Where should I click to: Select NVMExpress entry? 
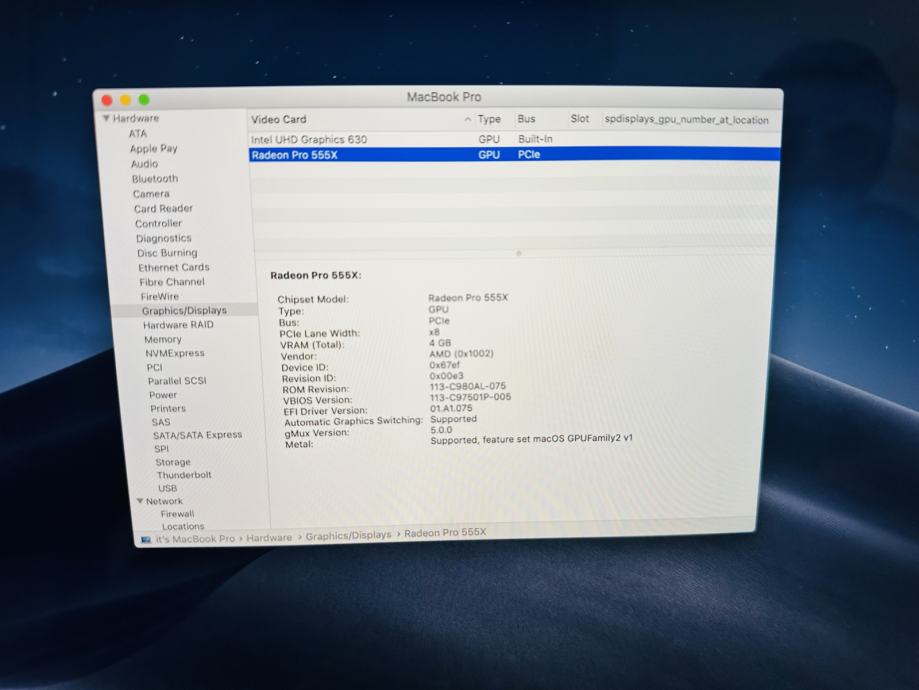click(x=175, y=353)
